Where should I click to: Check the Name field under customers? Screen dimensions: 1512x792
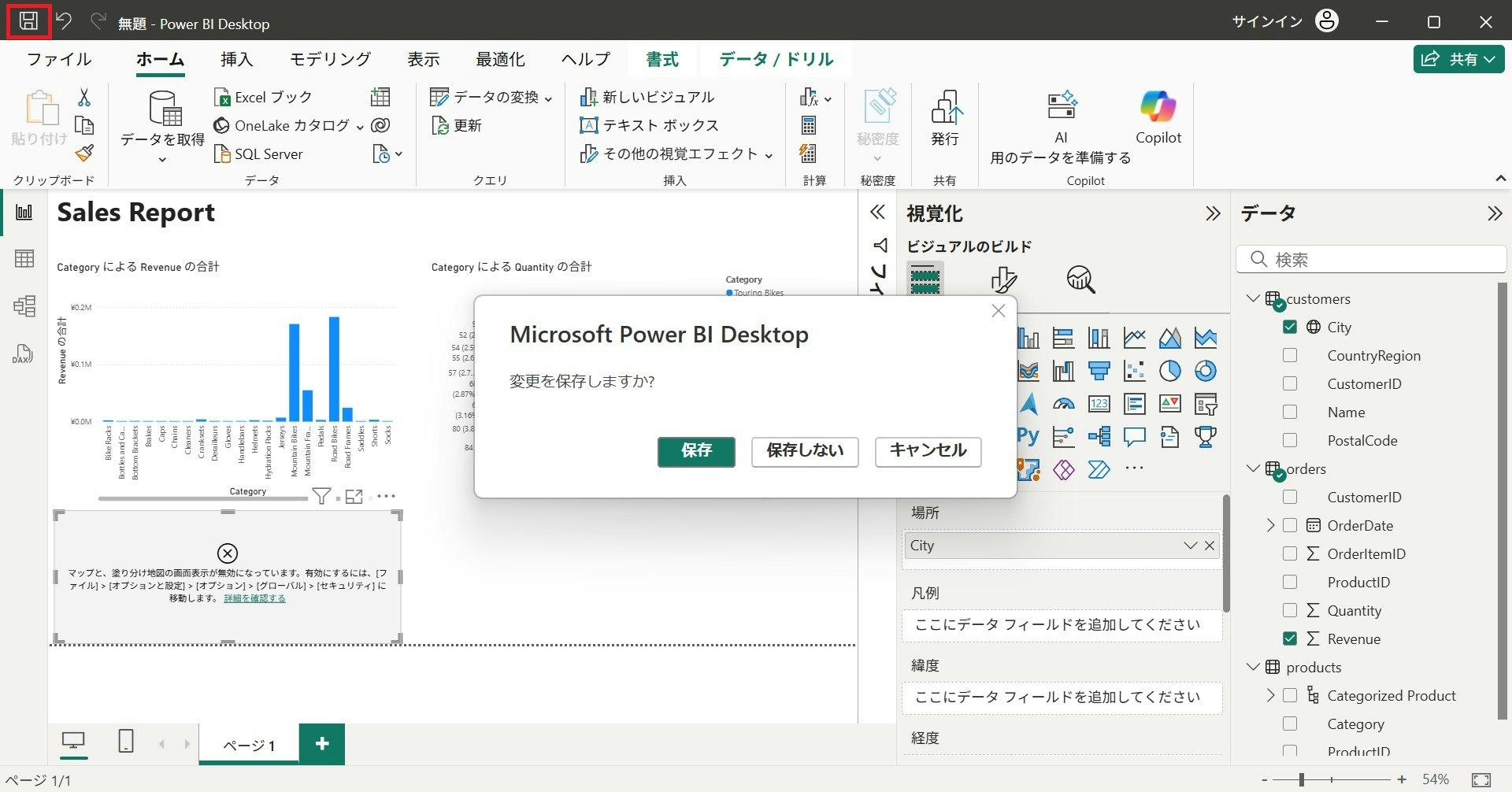tap(1290, 412)
